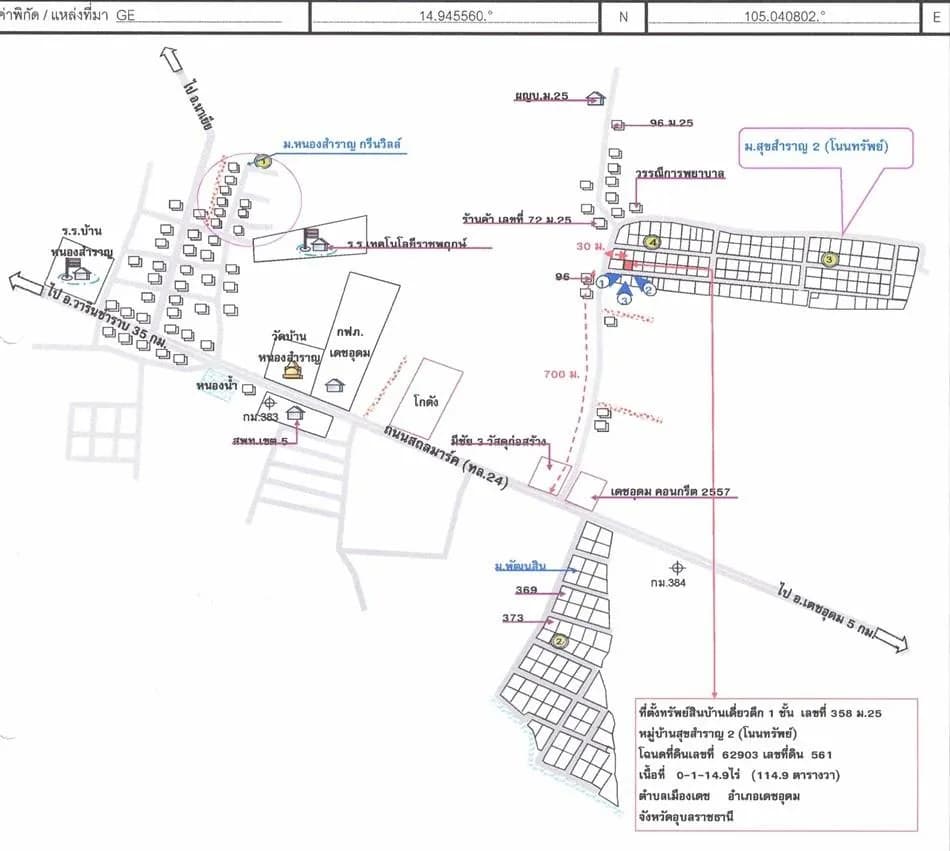Image resolution: width=950 pixels, height=851 pixels.
Task: Click the N hemisphere cell
Action: (623, 17)
